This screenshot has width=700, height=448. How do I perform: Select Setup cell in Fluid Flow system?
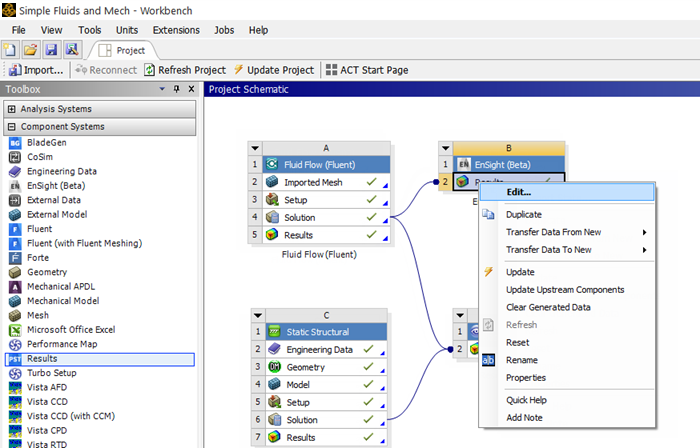326,200
